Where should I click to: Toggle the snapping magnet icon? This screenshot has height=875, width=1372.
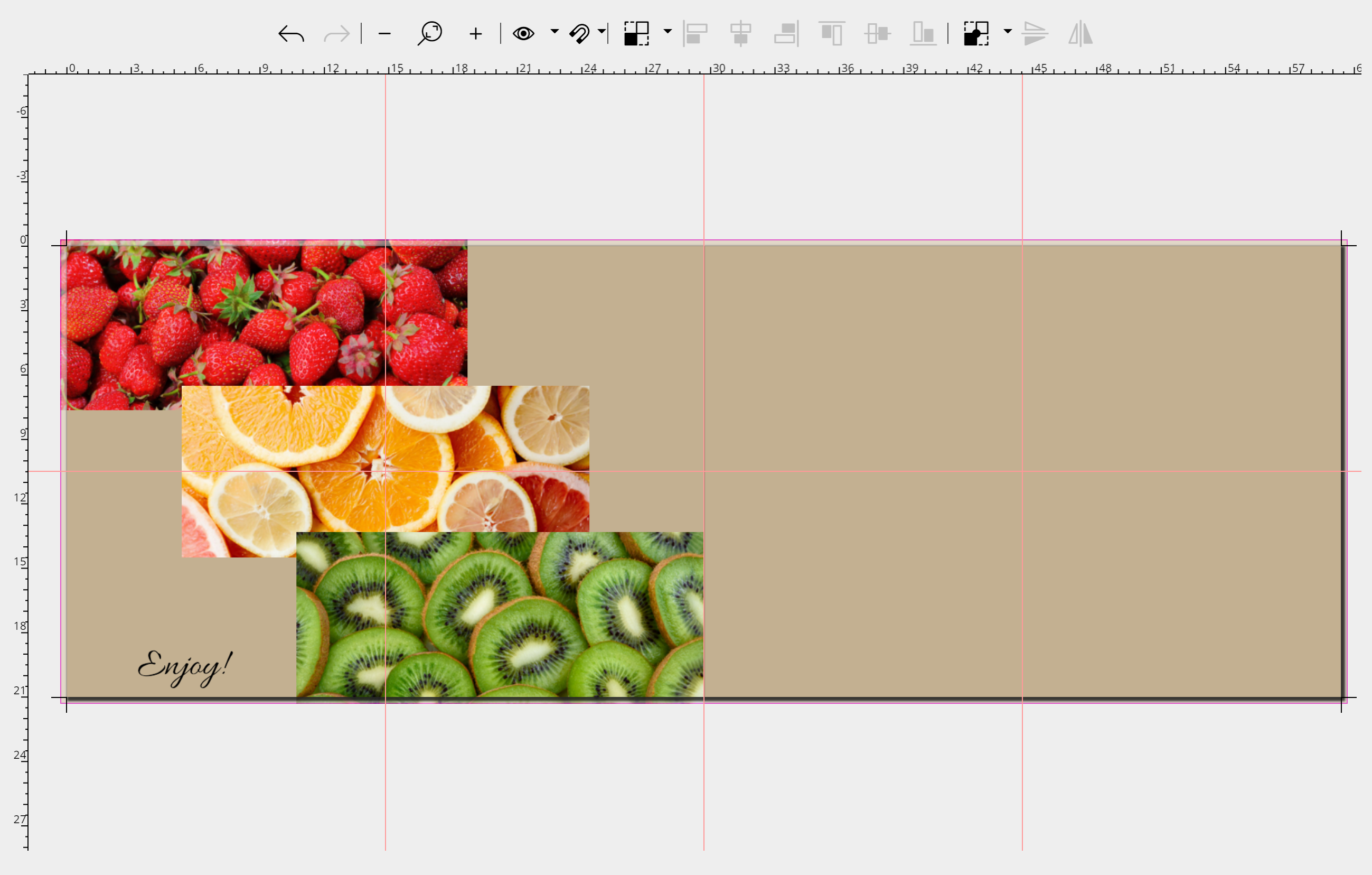tap(580, 34)
